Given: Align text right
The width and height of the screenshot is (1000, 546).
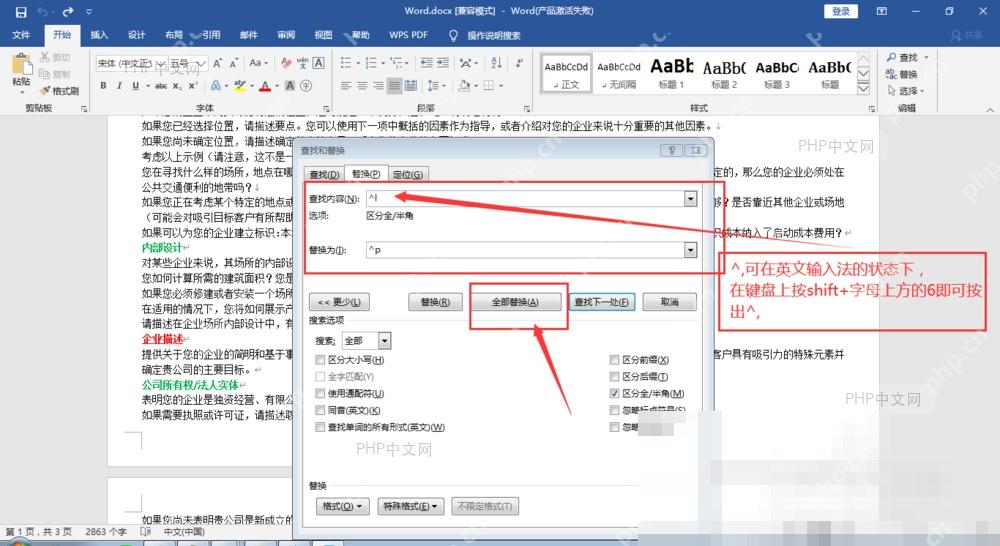Looking at the screenshot, I should 378,85.
